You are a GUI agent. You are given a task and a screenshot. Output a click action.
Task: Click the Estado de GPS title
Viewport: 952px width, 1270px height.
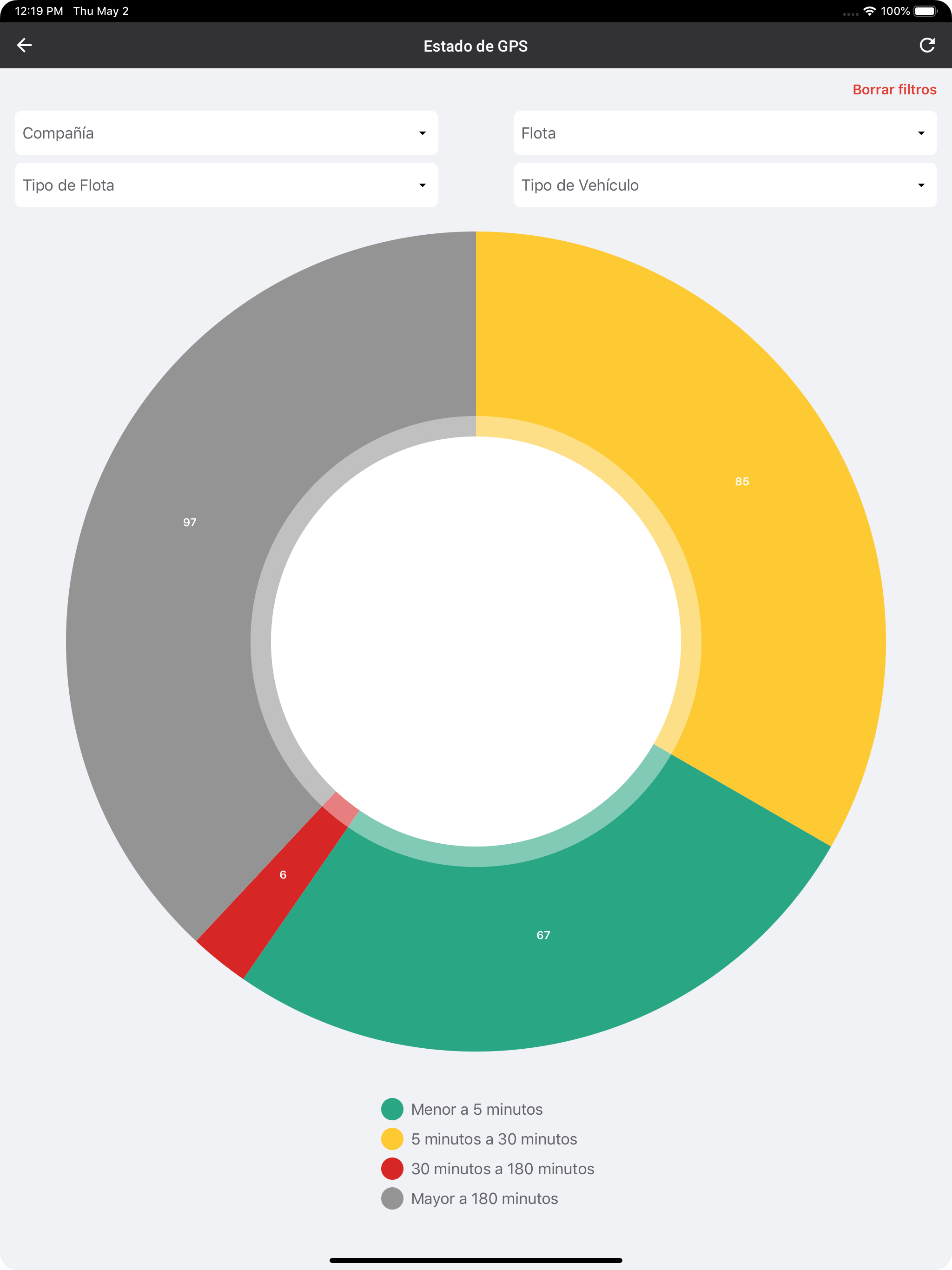[x=476, y=46]
